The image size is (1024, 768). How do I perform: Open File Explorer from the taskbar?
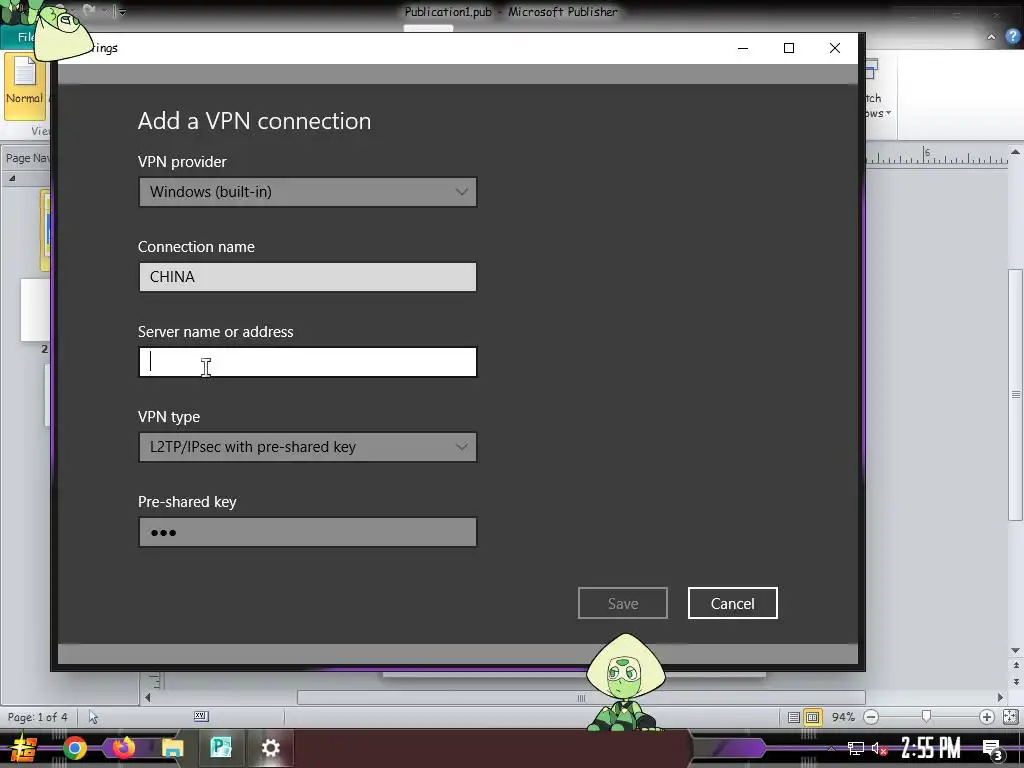pos(172,748)
